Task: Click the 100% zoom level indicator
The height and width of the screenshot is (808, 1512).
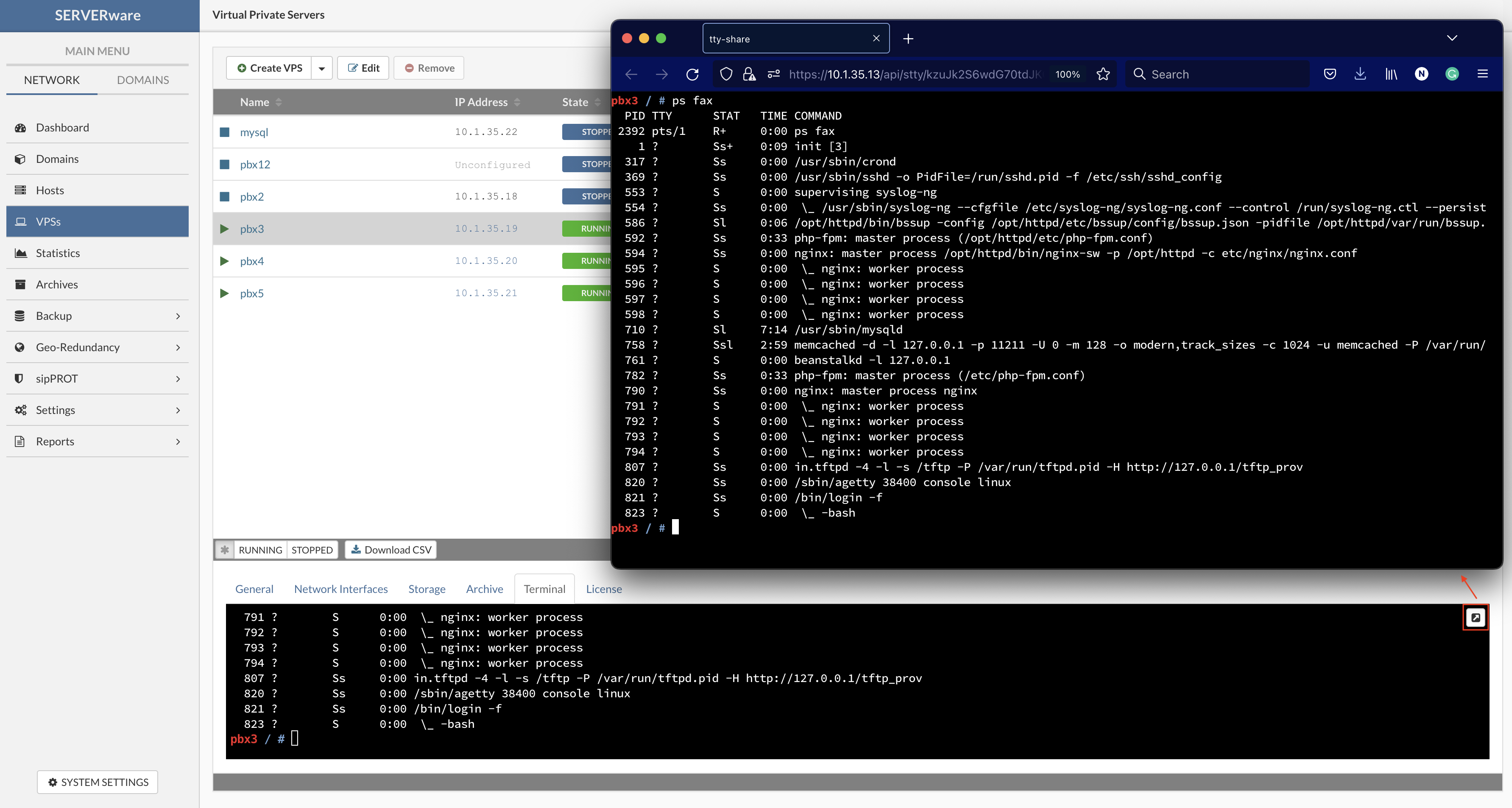Action: coord(1067,74)
